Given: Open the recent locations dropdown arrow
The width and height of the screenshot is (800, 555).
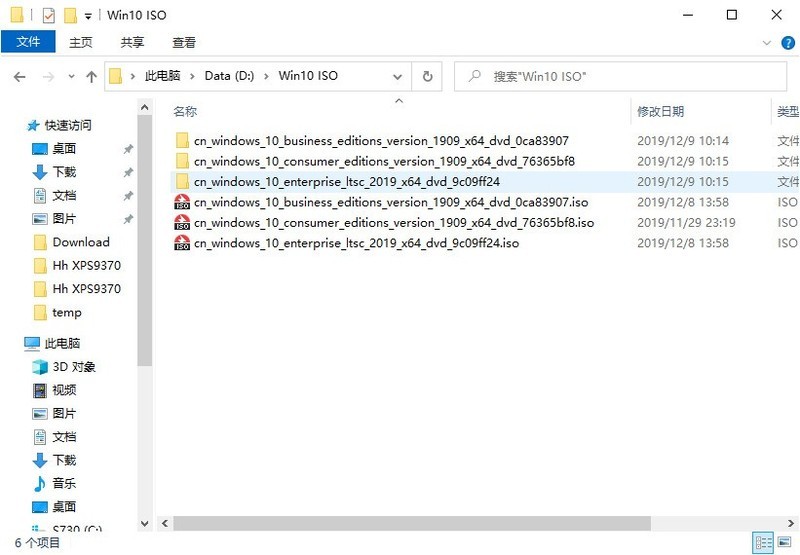Looking at the screenshot, I should [x=71, y=77].
